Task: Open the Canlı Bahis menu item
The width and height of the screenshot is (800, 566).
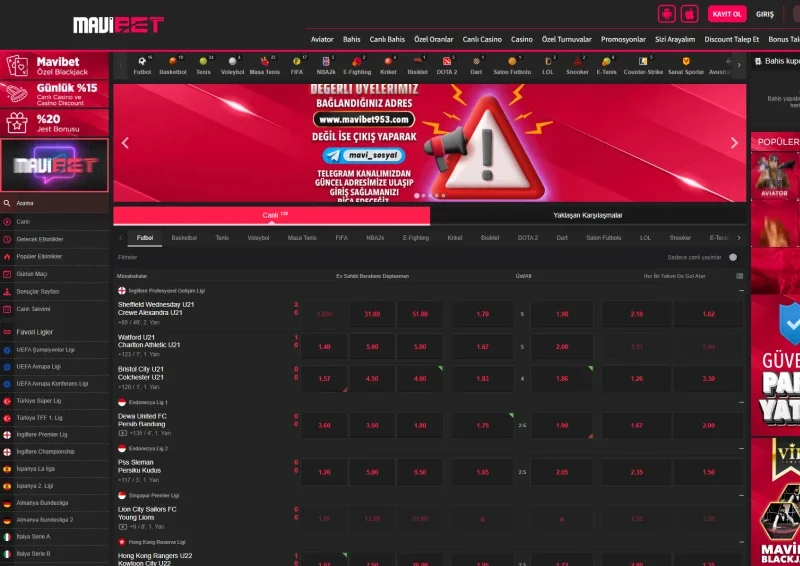Action: pos(387,39)
